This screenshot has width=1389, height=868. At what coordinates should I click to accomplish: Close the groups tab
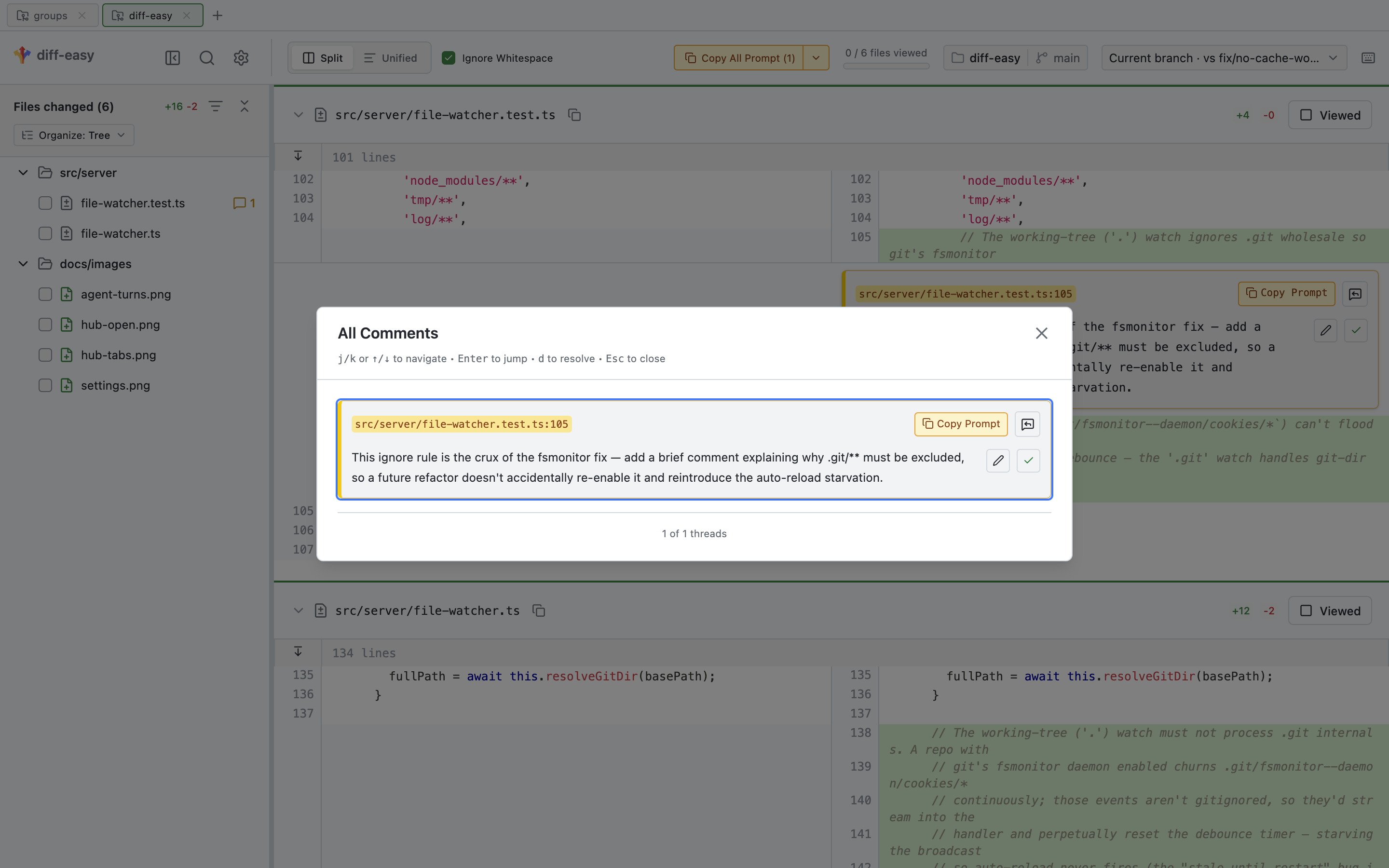(82, 15)
